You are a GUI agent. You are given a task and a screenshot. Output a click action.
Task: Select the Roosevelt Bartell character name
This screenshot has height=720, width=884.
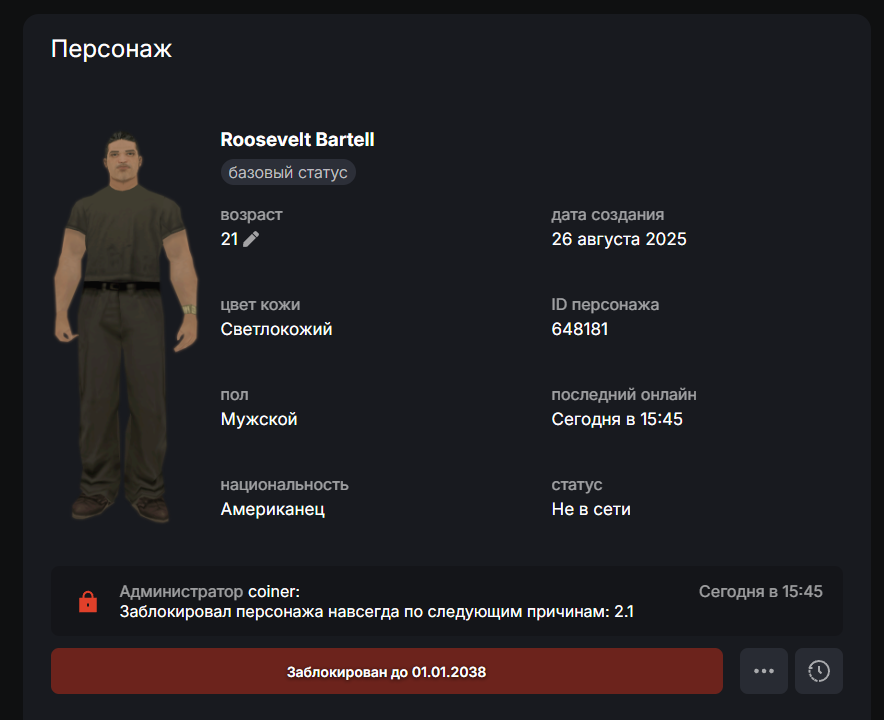click(297, 139)
